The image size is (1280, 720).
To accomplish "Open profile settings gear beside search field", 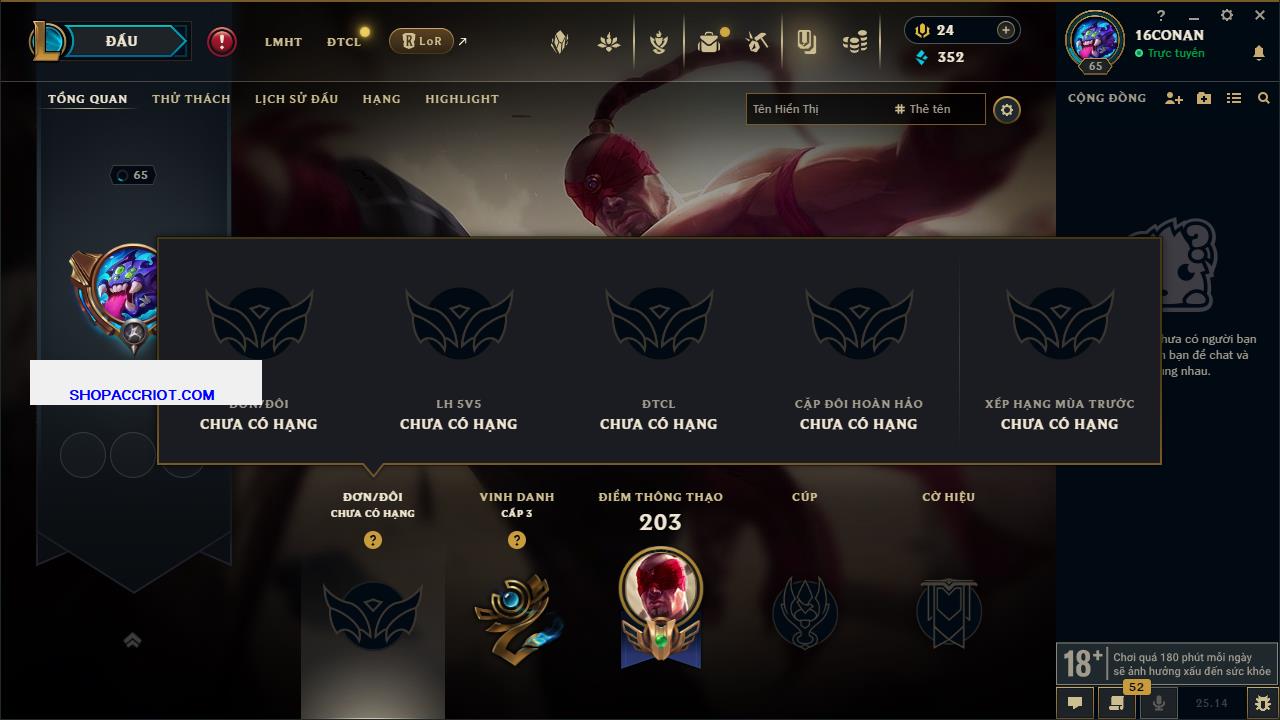I will tap(1007, 110).
